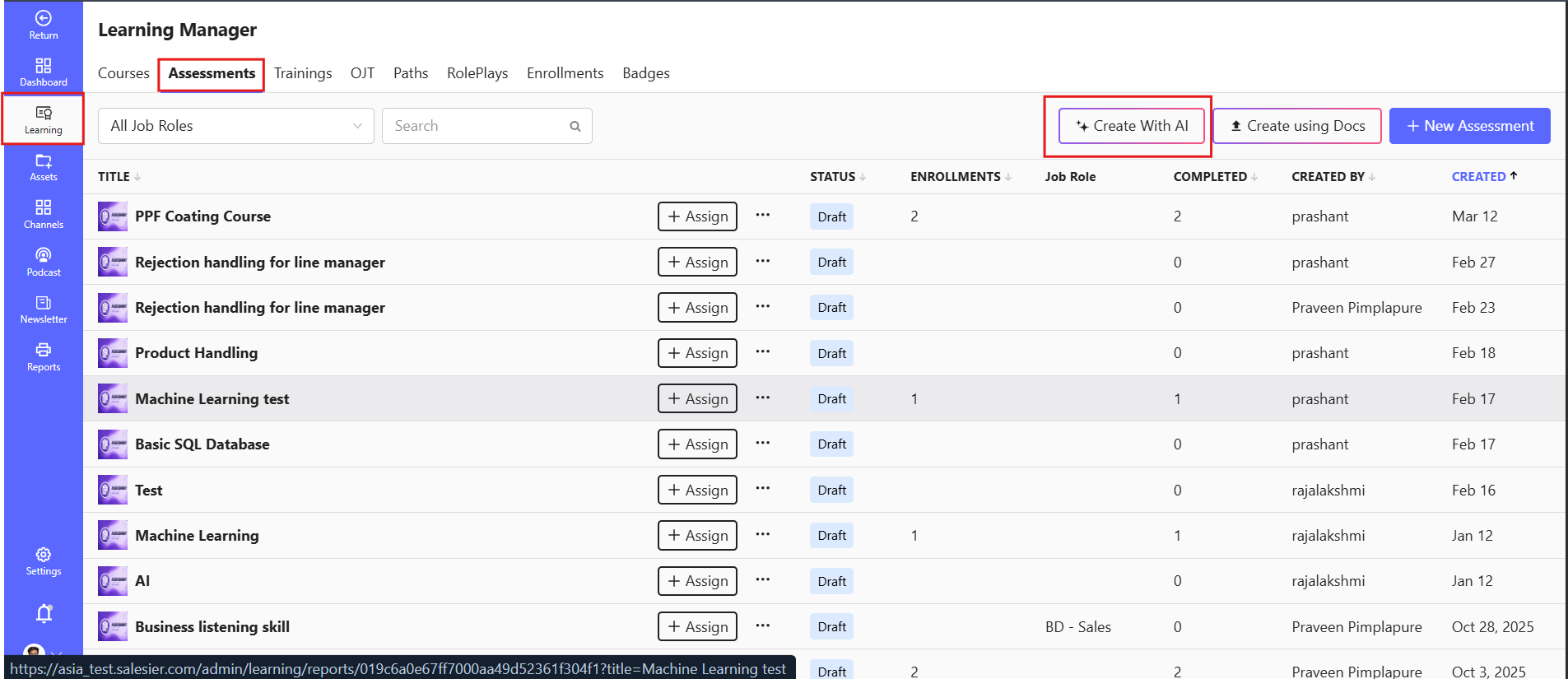This screenshot has width=1568, height=679.
Task: Assign the PPF Coating Course assessment
Action: pyautogui.click(x=697, y=216)
